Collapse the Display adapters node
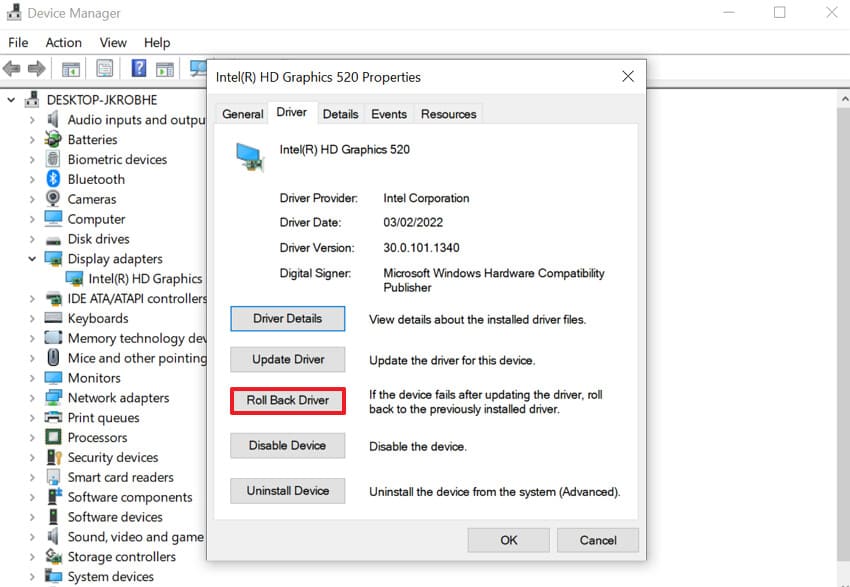 click(32, 259)
